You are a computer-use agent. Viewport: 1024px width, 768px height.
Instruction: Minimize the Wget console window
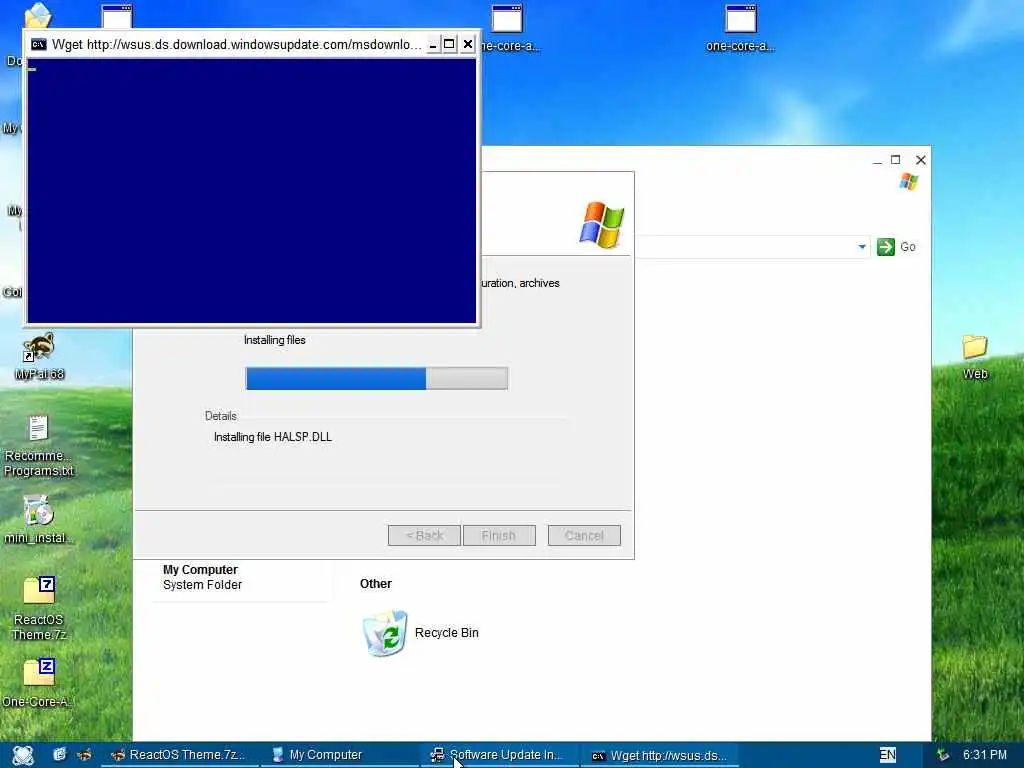click(x=432, y=44)
